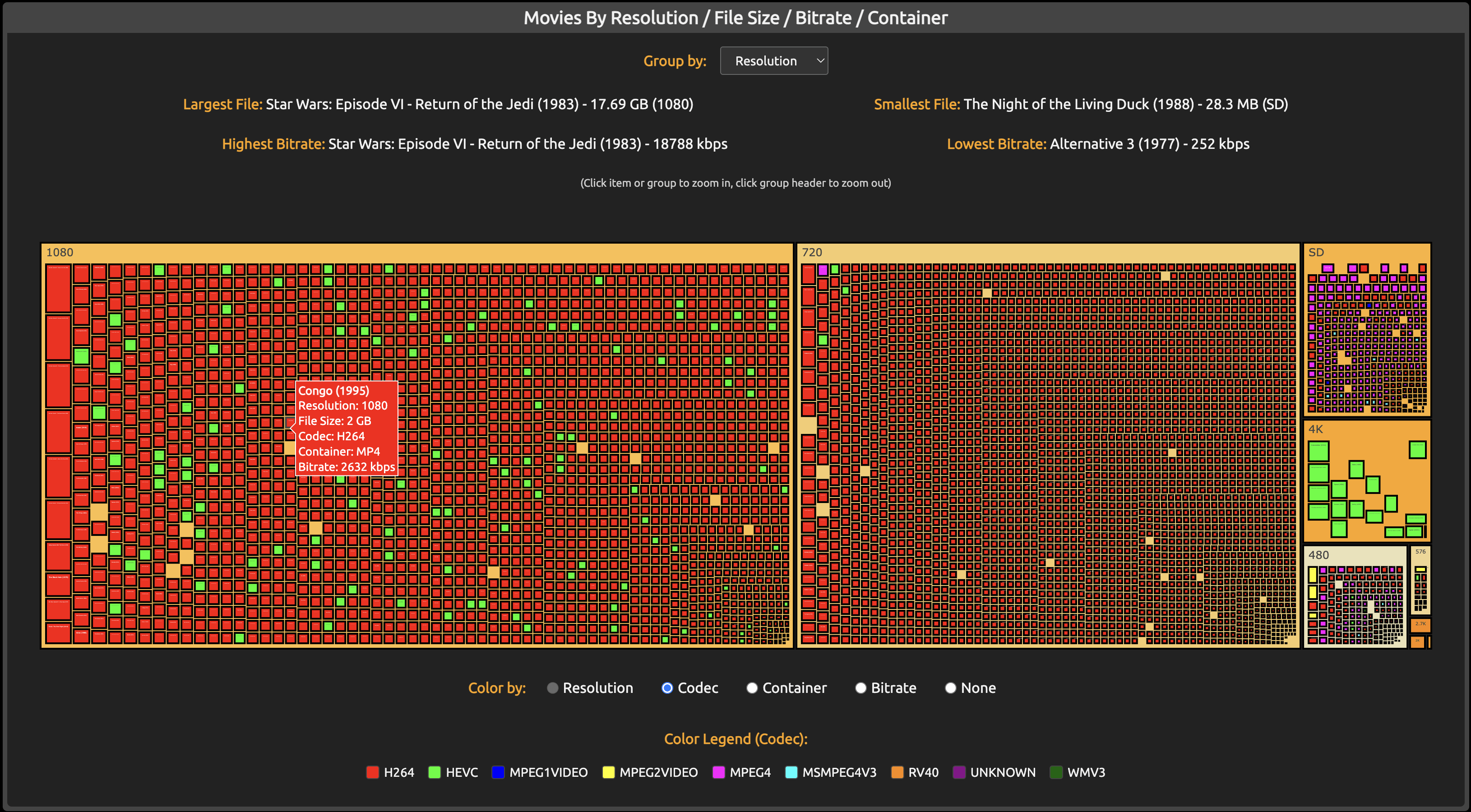Select the Codec color radio button

[666, 688]
